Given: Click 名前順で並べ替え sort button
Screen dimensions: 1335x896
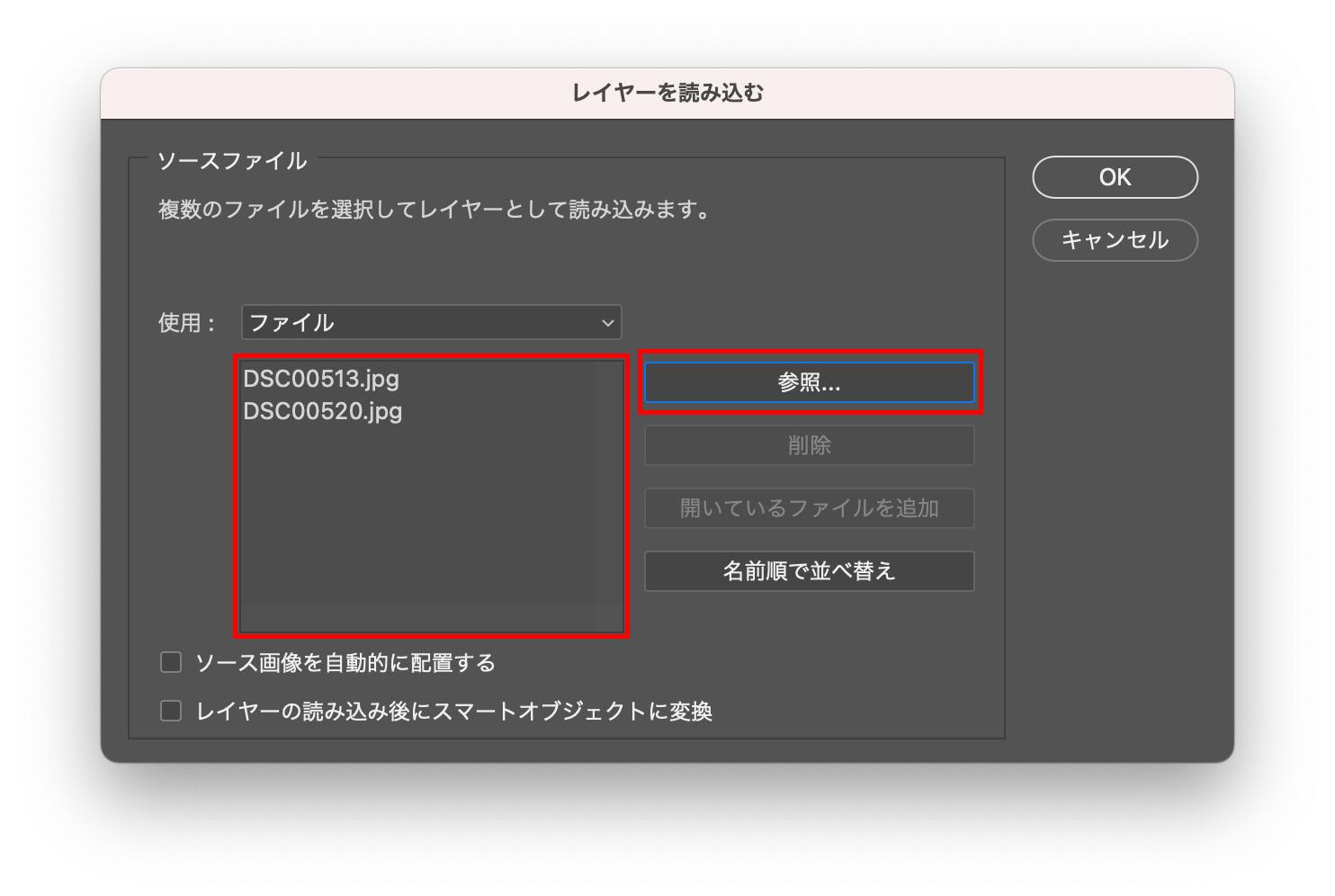Looking at the screenshot, I should (810, 571).
